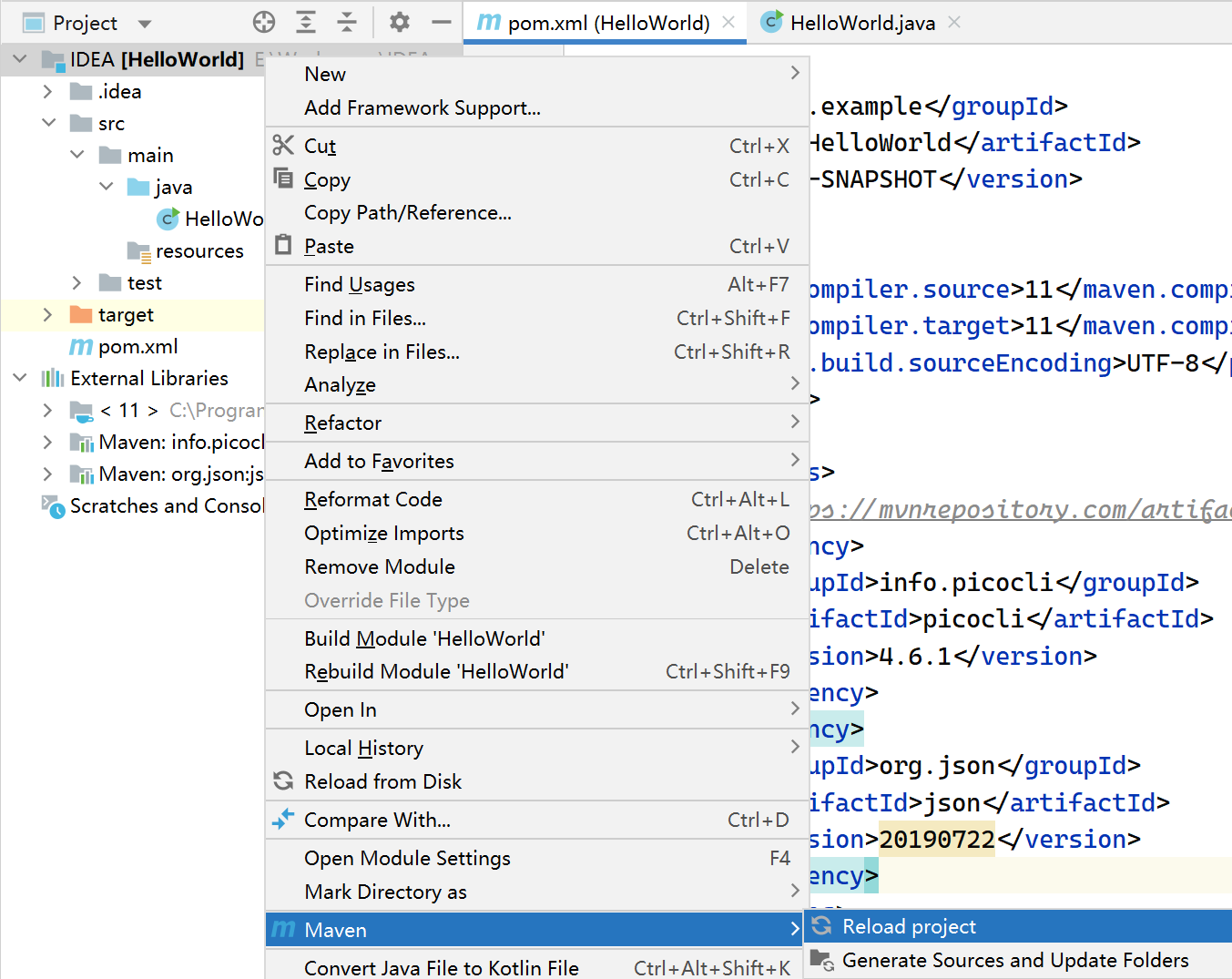Choose Convert Java File to Kotlin File
Image resolution: width=1232 pixels, height=979 pixels.
tap(537, 967)
